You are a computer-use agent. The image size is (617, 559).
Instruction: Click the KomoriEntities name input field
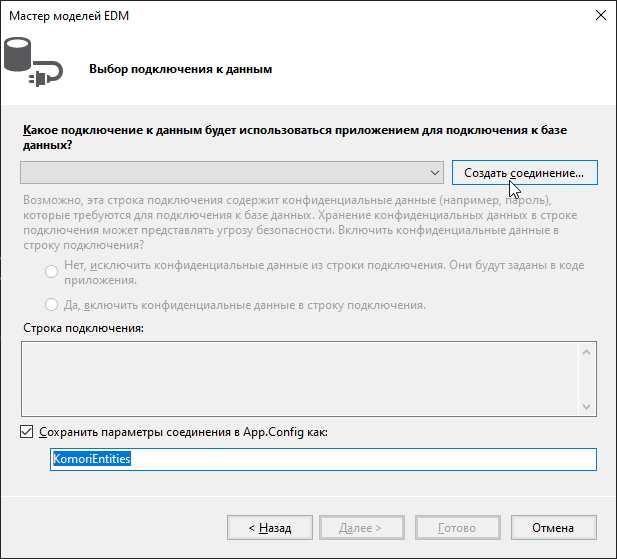(323, 459)
